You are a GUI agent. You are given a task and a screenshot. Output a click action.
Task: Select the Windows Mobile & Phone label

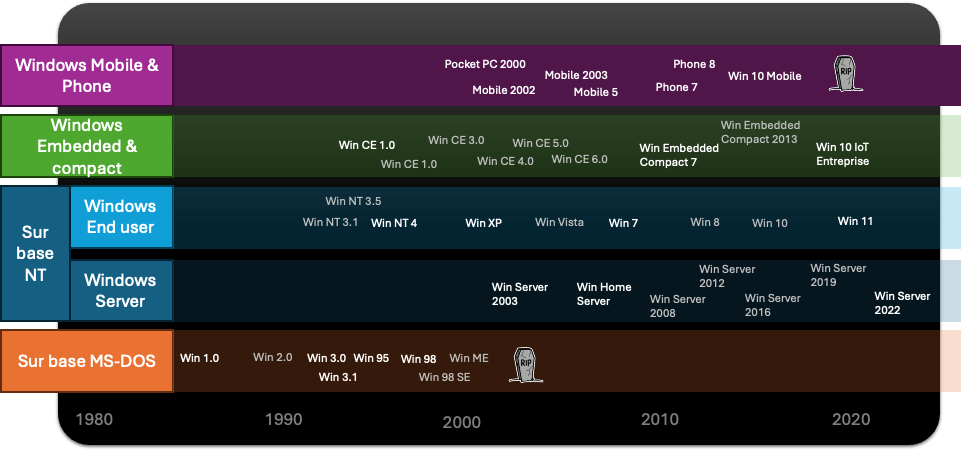point(87,75)
